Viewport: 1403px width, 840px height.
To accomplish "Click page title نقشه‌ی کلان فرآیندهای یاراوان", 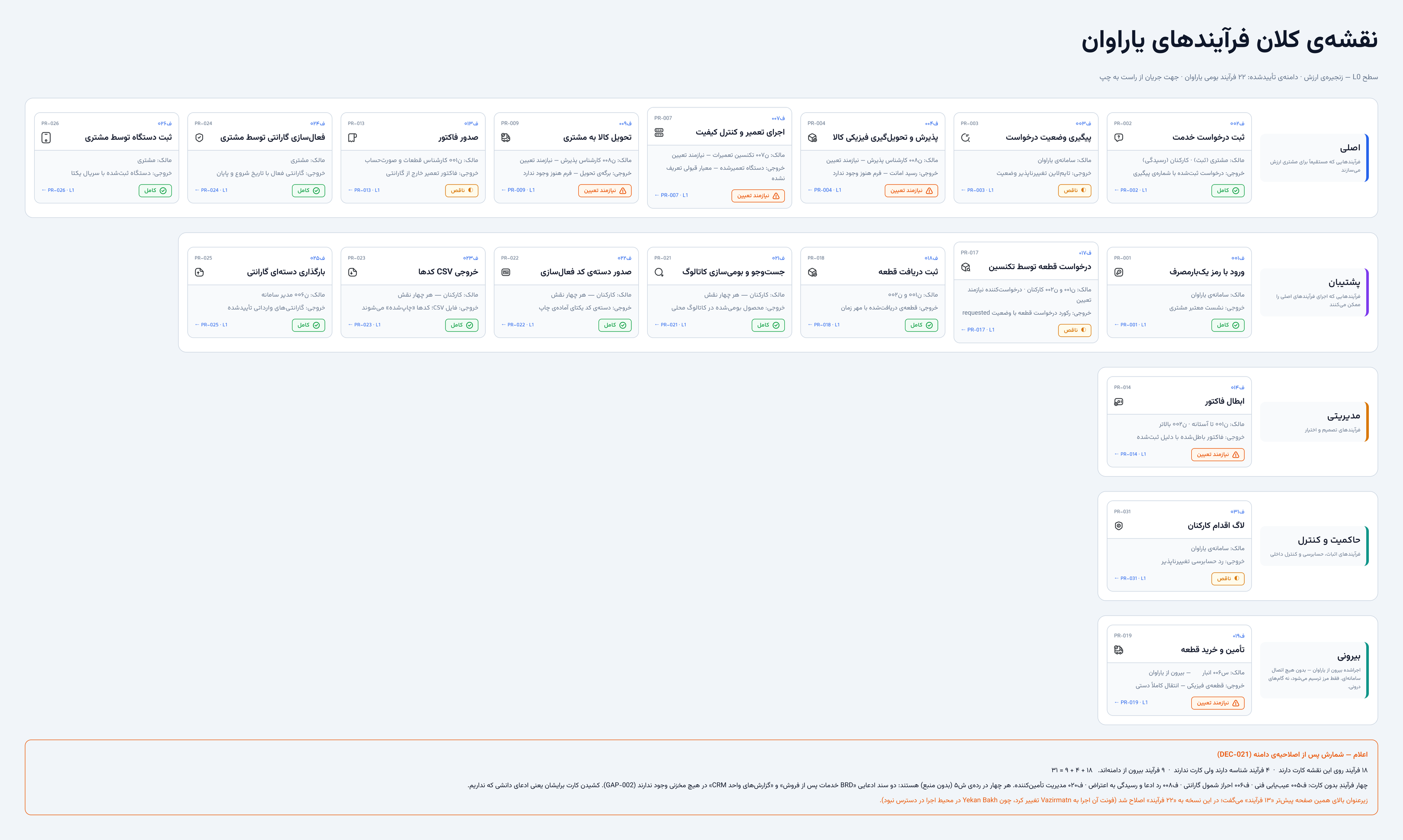I will click(x=1229, y=40).
